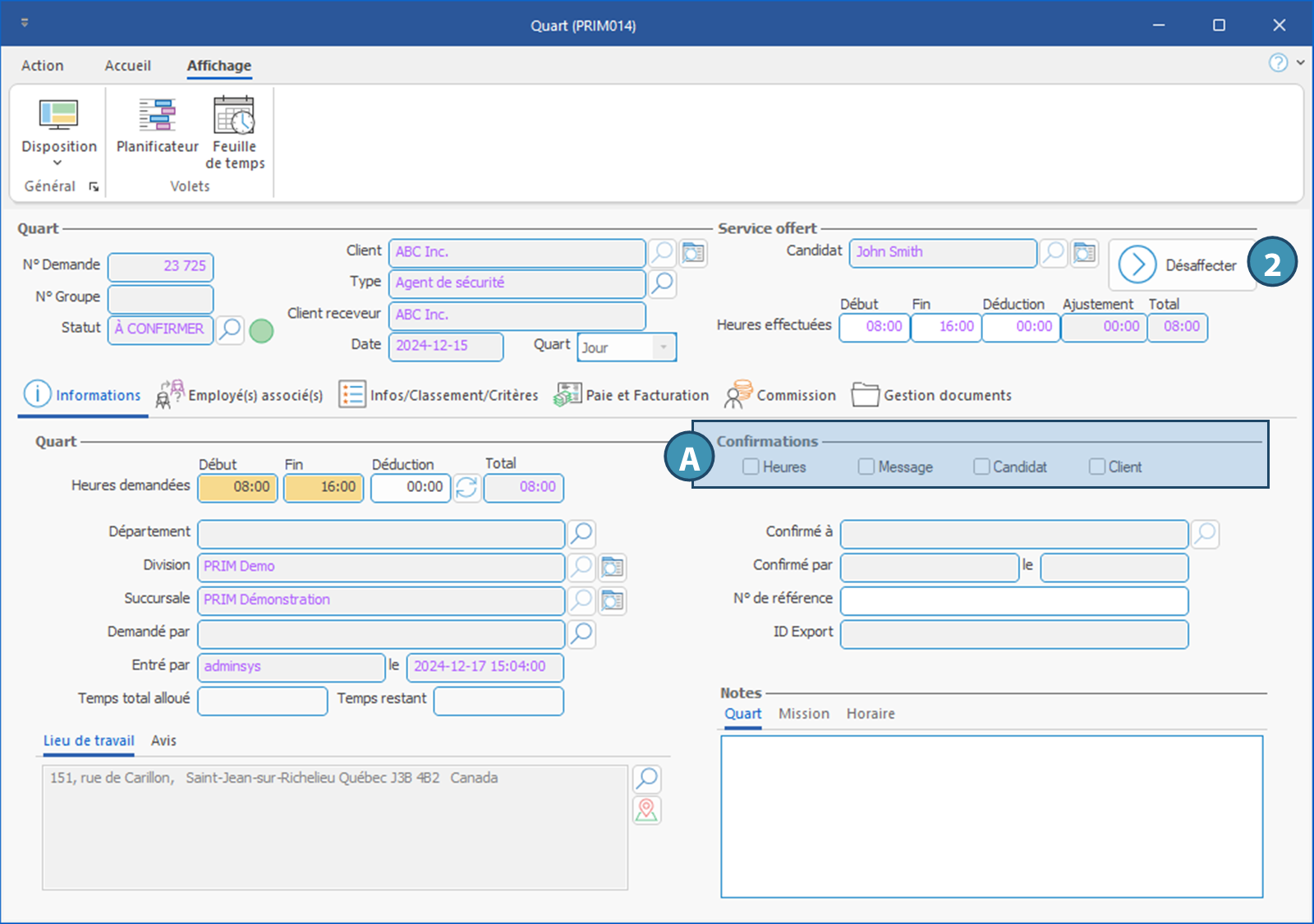The width and height of the screenshot is (1314, 924).
Task: Open the Général group dialog launcher
Action: (x=94, y=187)
